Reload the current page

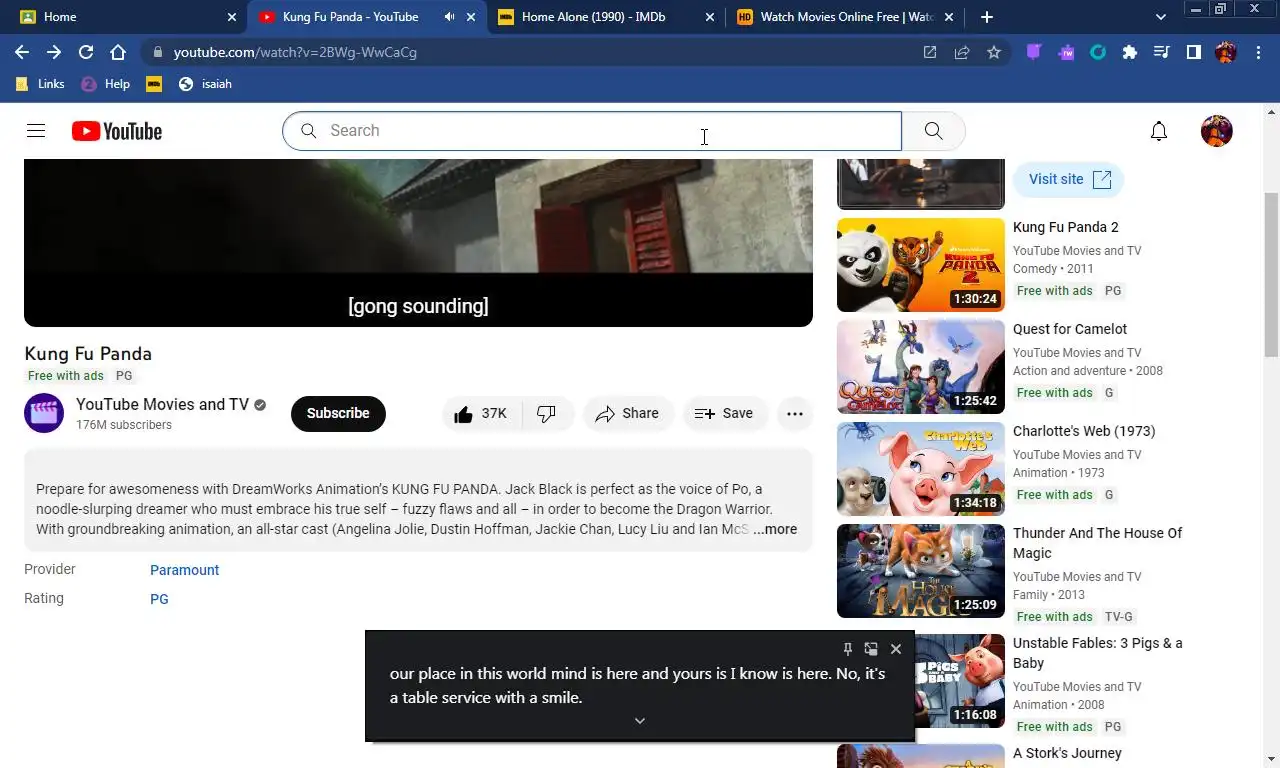tap(86, 52)
